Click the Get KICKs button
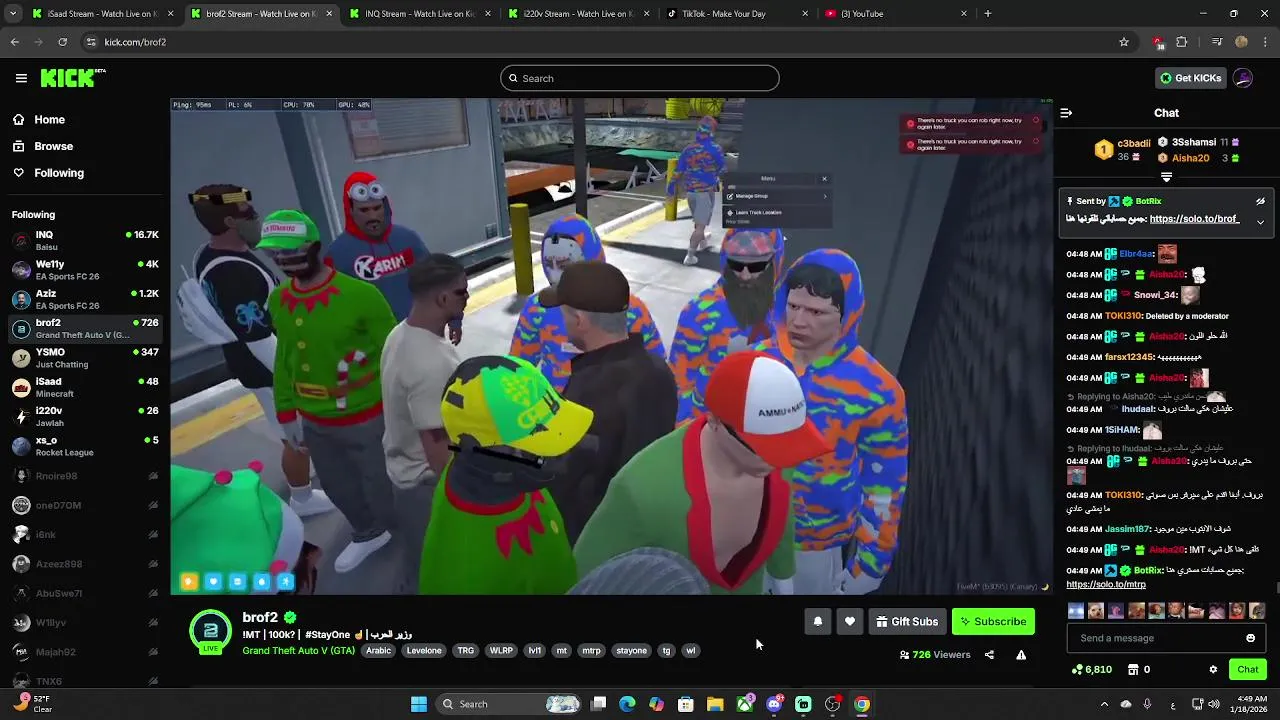Image resolution: width=1280 pixels, height=720 pixels. (x=1190, y=78)
